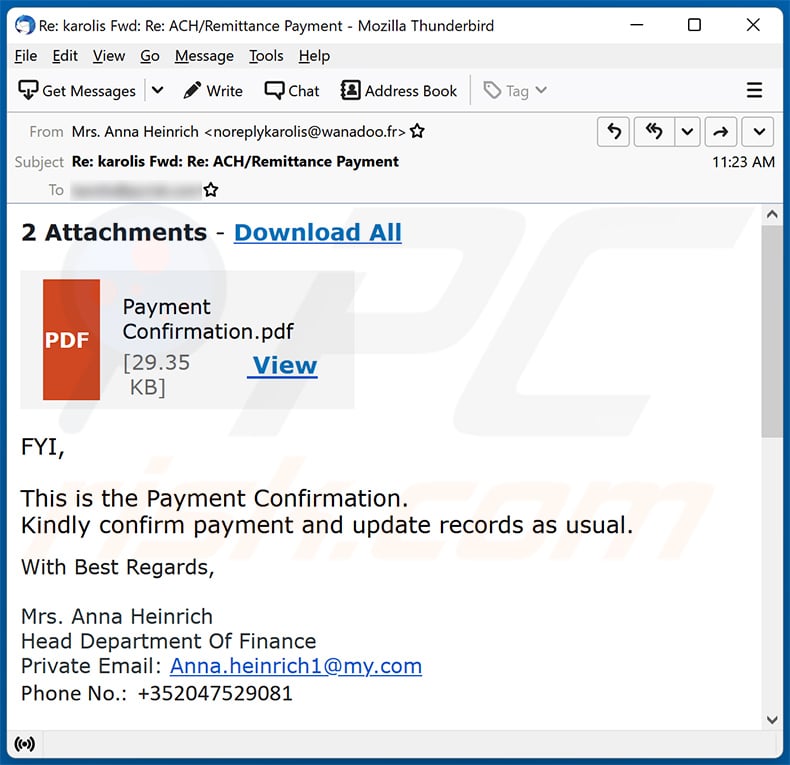The width and height of the screenshot is (790, 765).
Task: Click the vertical scrollbar thumb
Action: click(771, 332)
